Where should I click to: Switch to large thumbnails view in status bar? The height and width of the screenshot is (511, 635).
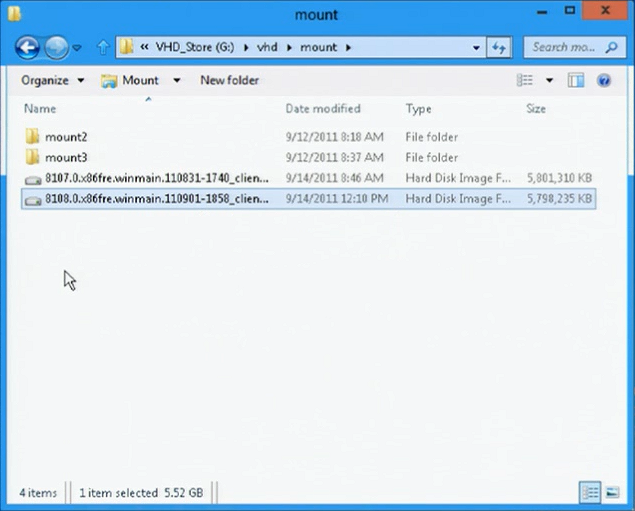coord(612,492)
